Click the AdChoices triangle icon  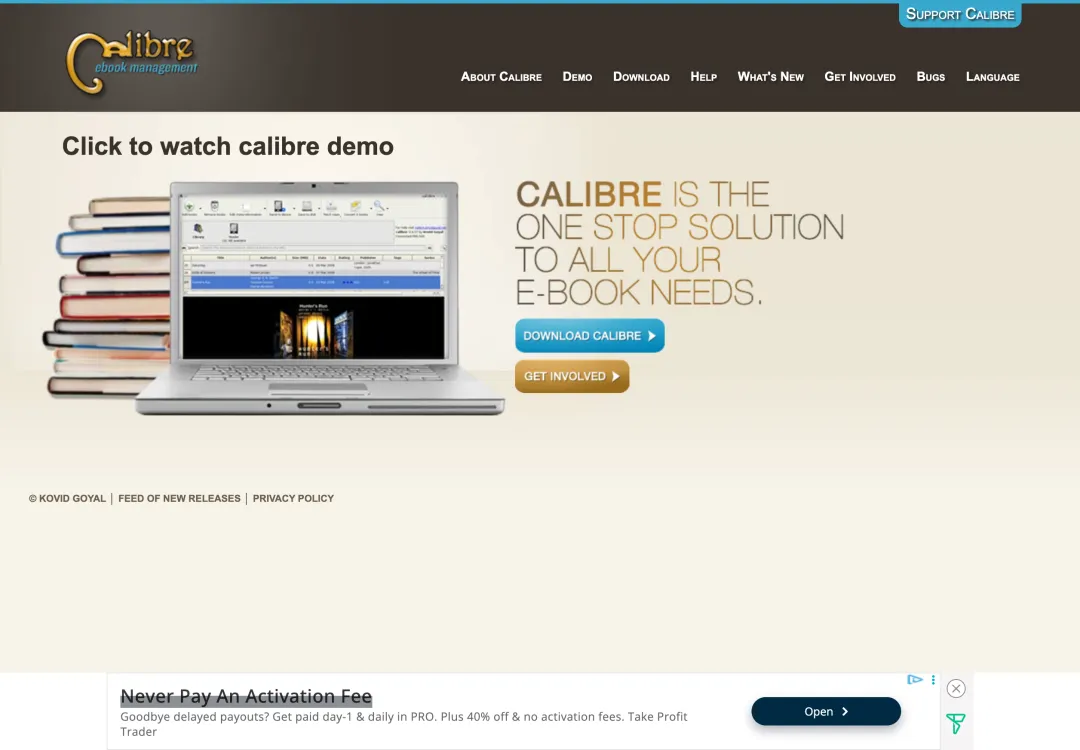[x=915, y=680]
